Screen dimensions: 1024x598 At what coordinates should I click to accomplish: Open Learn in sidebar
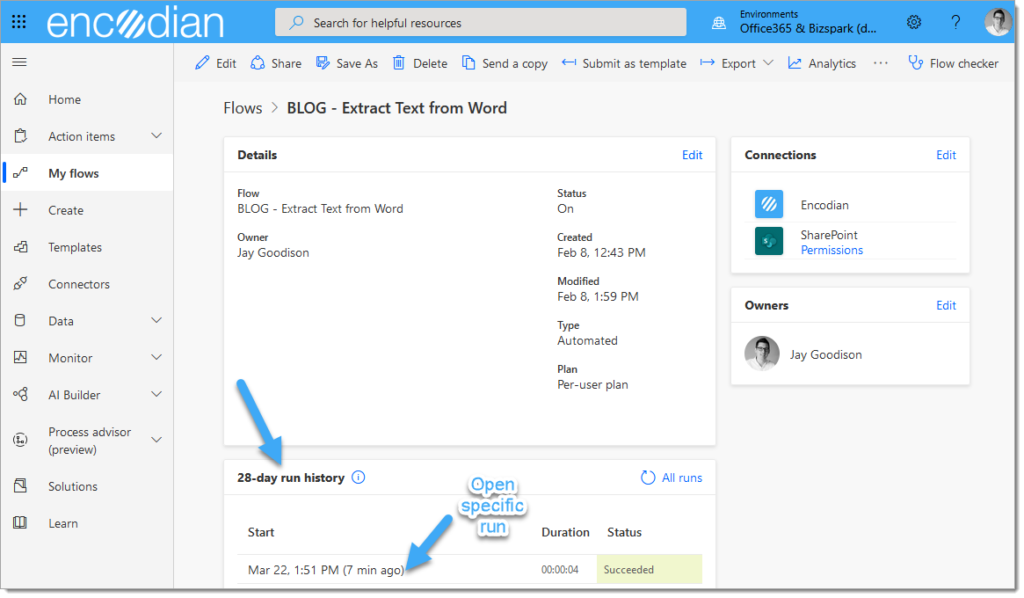pos(63,524)
